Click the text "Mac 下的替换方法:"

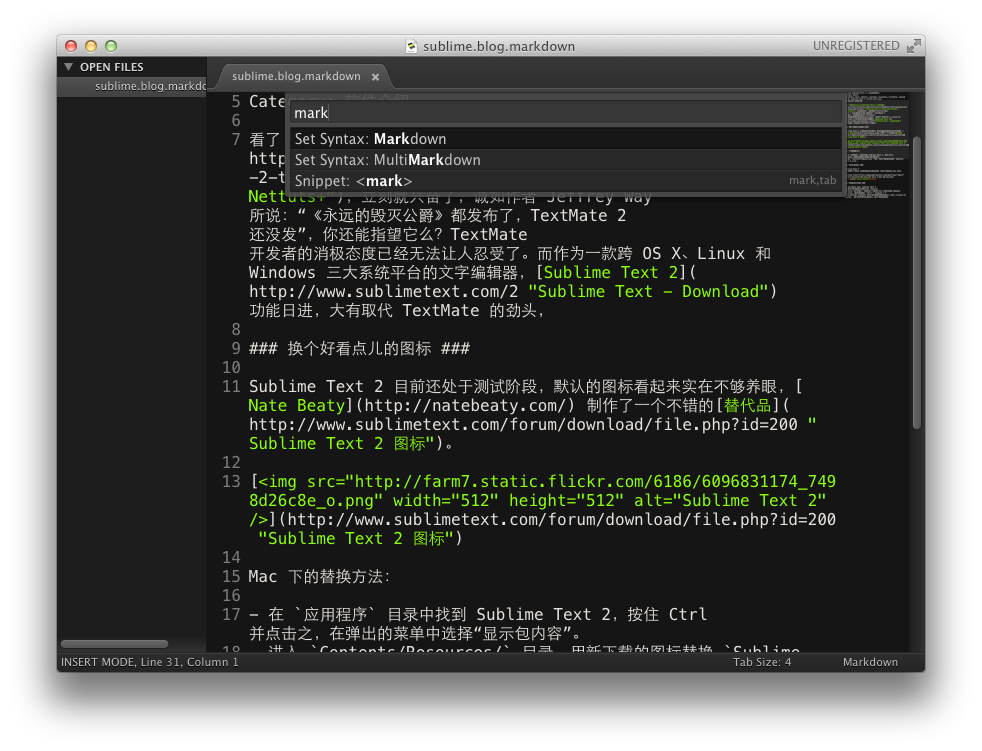pyautogui.click(x=319, y=577)
